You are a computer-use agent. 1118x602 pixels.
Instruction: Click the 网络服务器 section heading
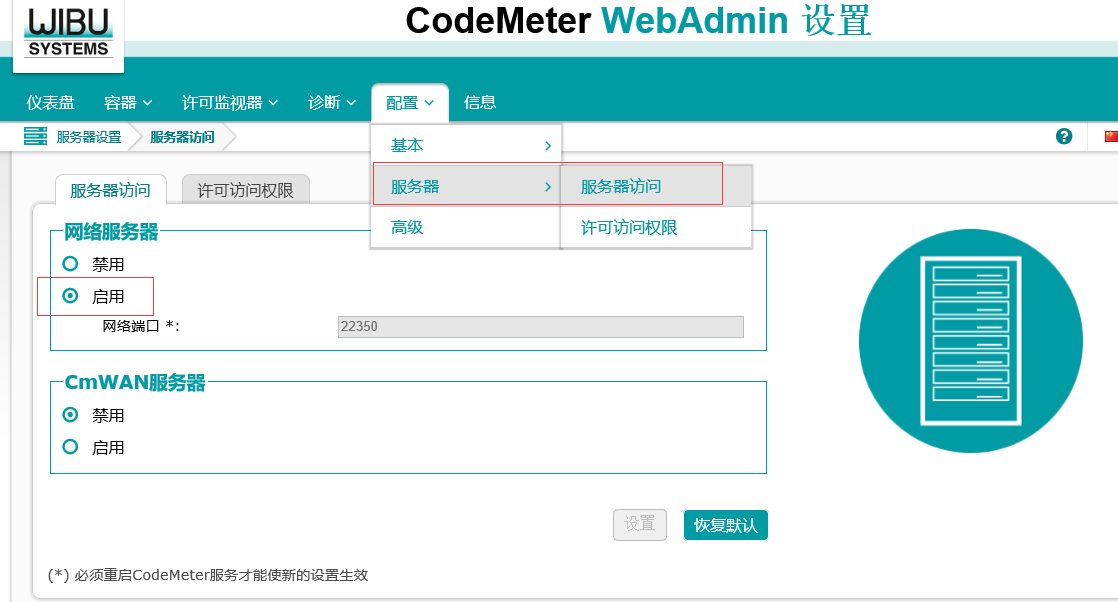click(x=111, y=232)
